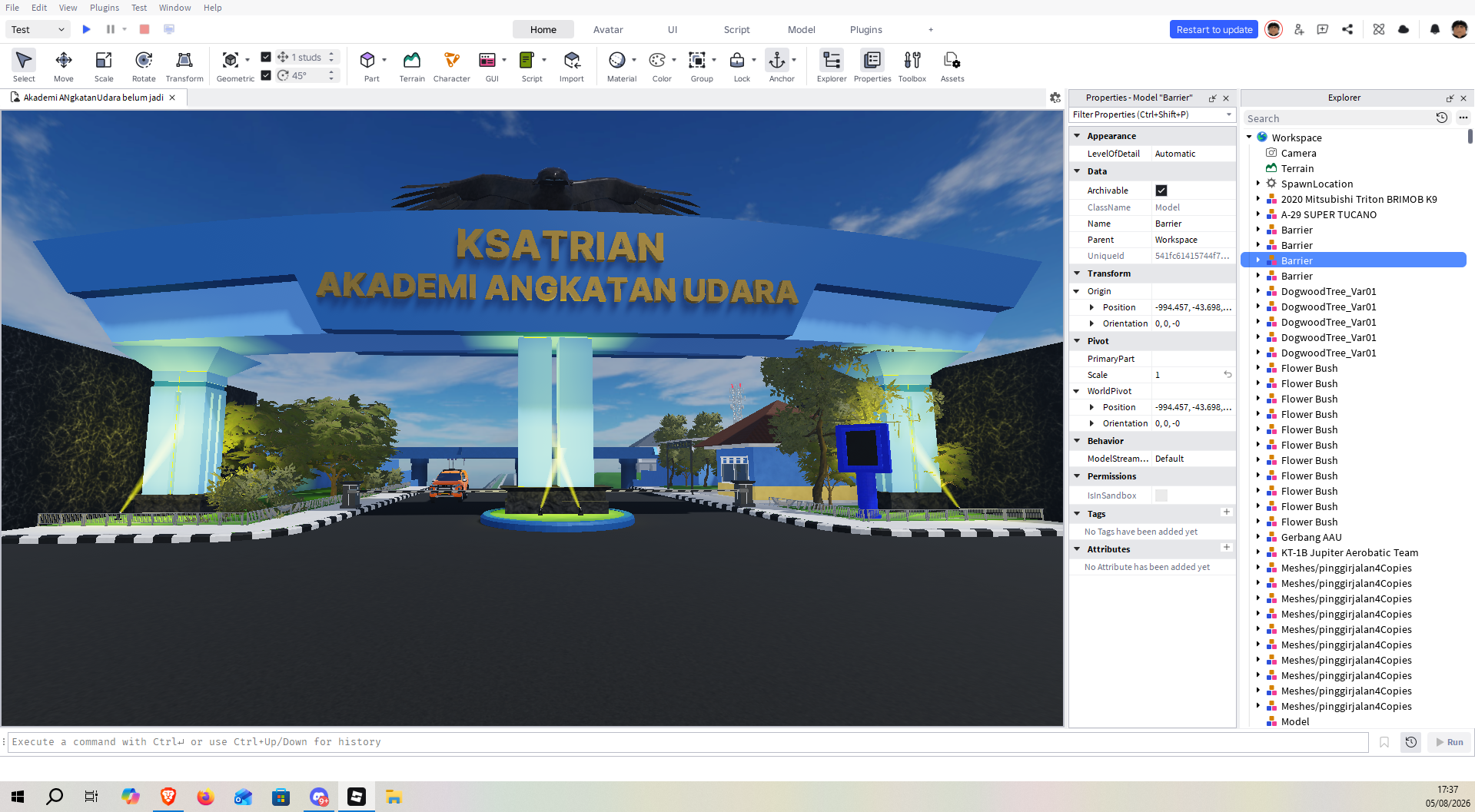Toggle the studs move snapping checkbox
Screen dimensions: 1475x812
(x=266, y=57)
